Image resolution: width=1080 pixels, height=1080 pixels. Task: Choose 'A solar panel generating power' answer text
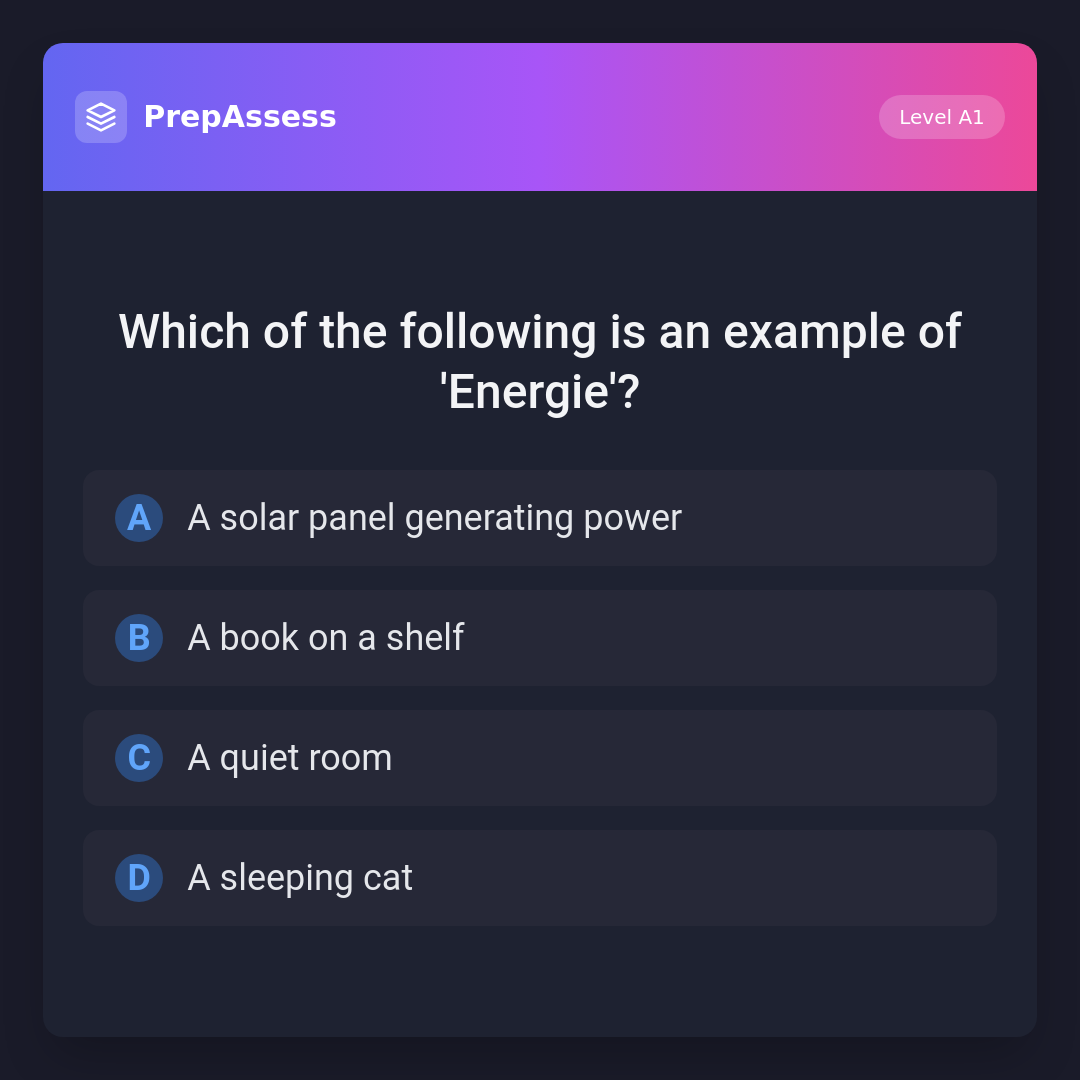(x=434, y=518)
